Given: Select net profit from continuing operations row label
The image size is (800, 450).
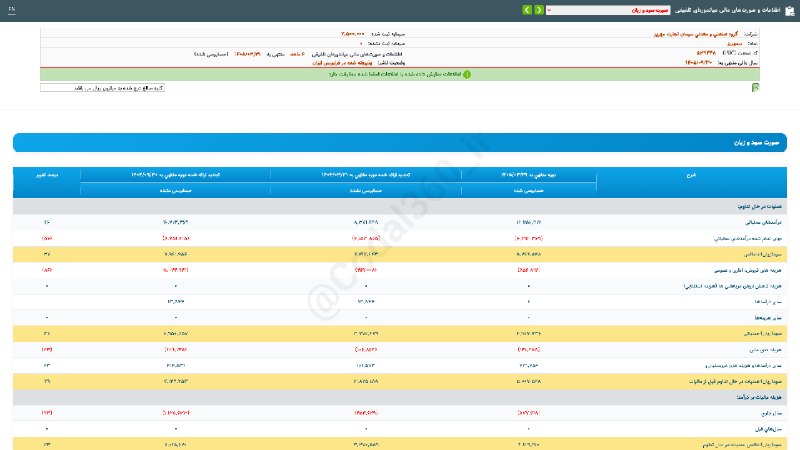Looking at the screenshot, I should tap(741, 444).
